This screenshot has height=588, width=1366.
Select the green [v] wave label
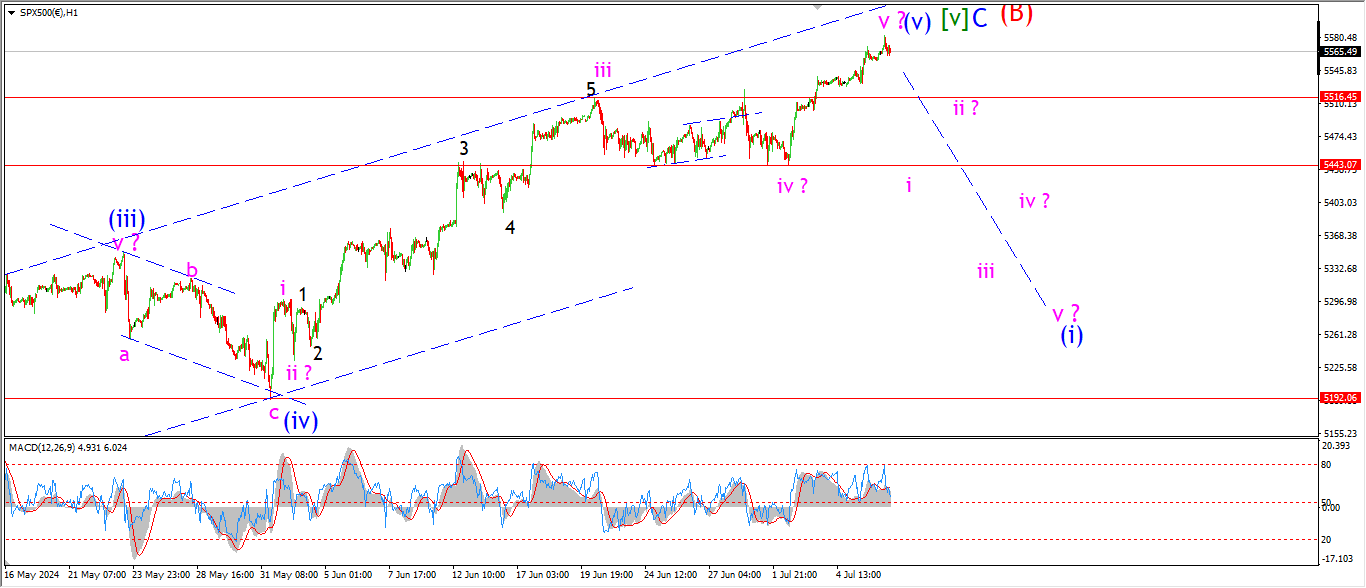coord(954,18)
